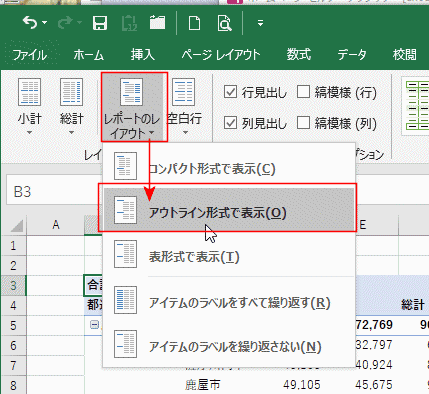Select row 5 header
Viewport: 429px width, 394px height.
(x=13, y=326)
